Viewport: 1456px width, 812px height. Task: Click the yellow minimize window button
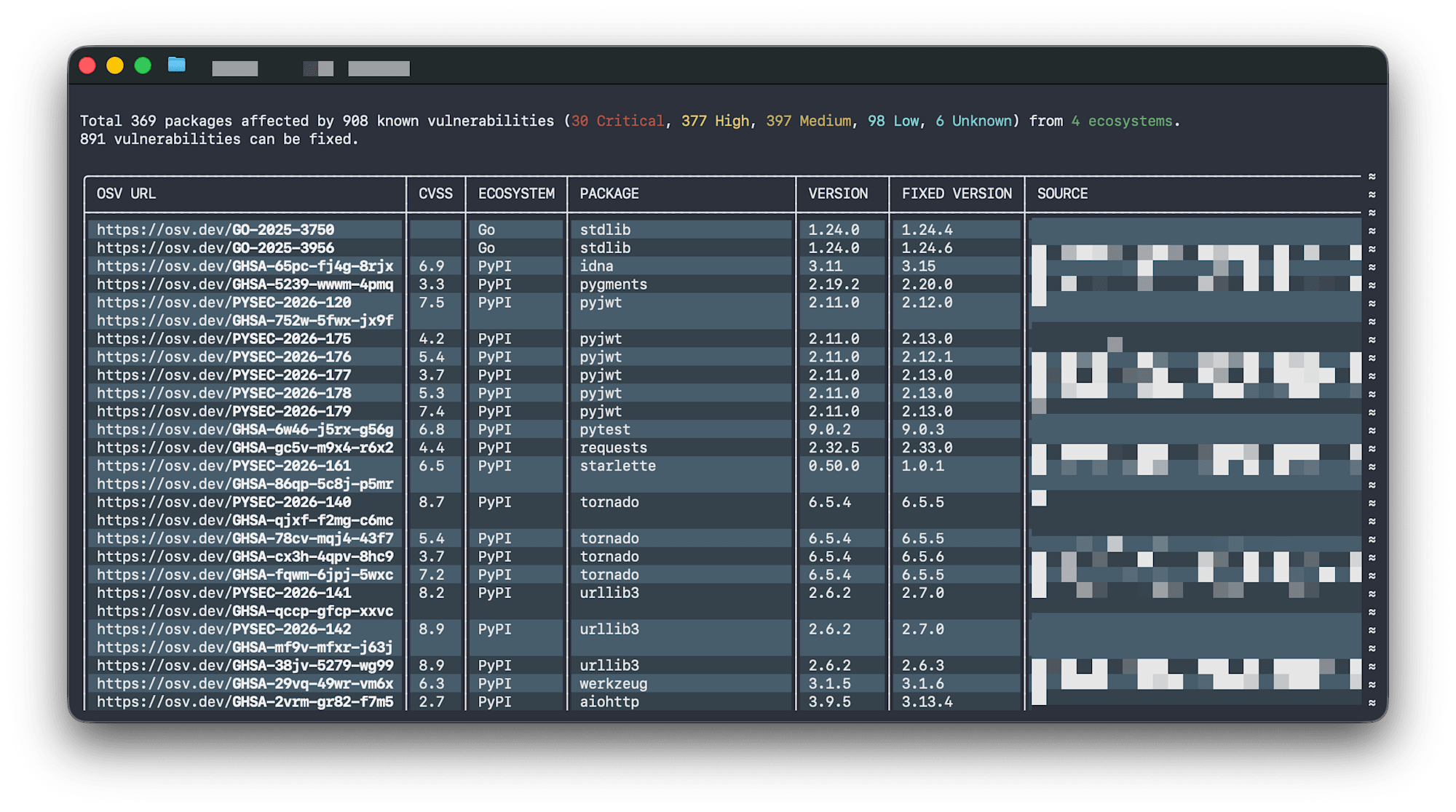[115, 66]
